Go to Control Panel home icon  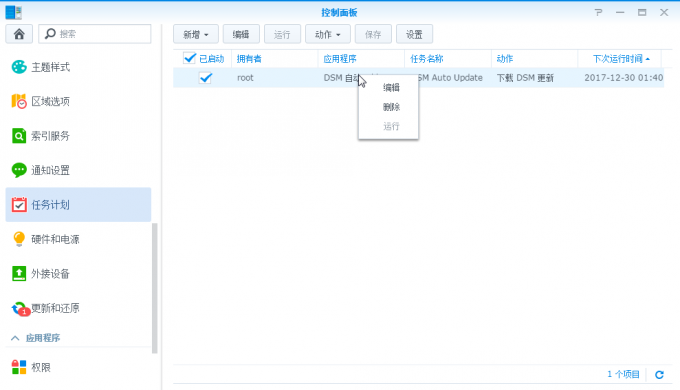coord(19,34)
